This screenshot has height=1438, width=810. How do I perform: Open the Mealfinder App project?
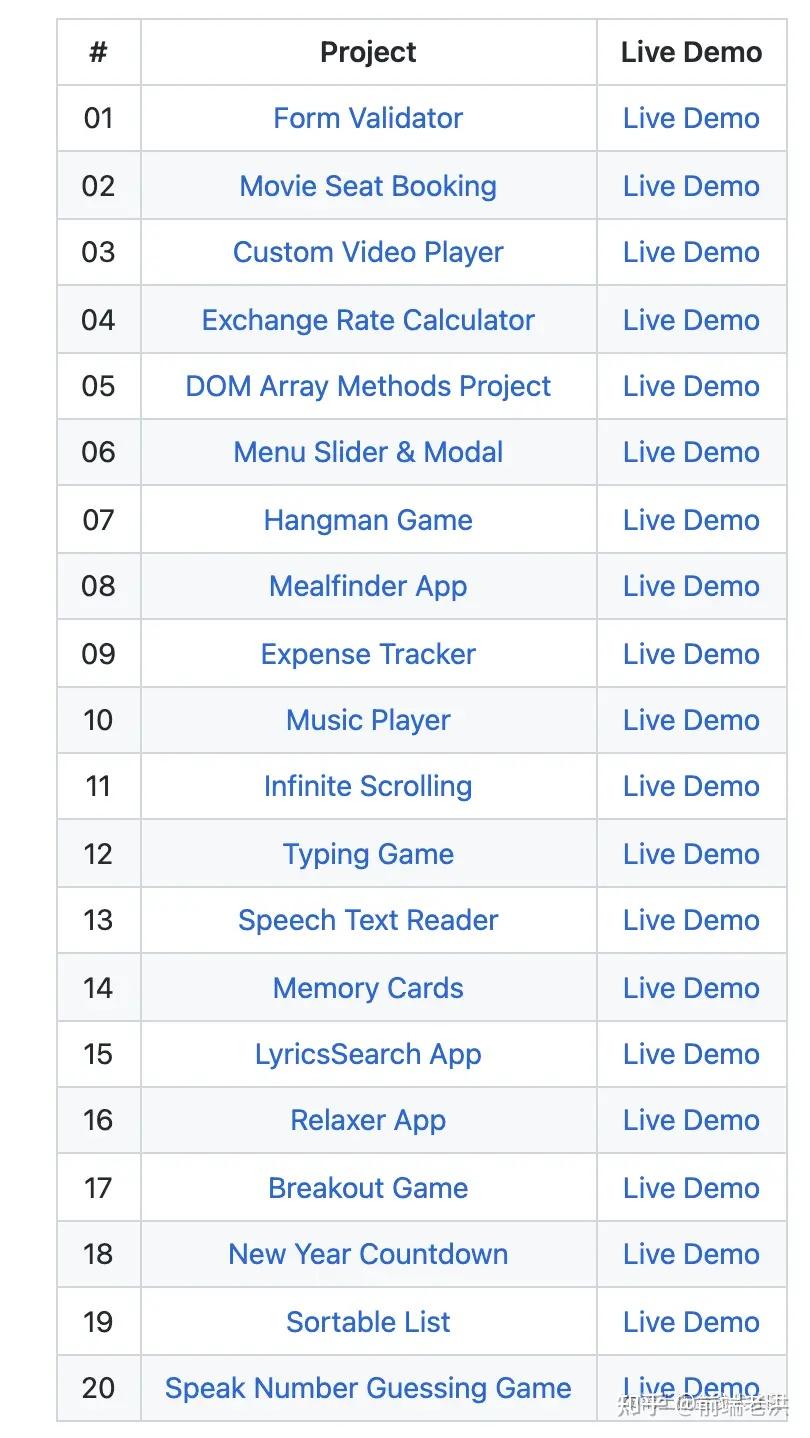point(368,586)
